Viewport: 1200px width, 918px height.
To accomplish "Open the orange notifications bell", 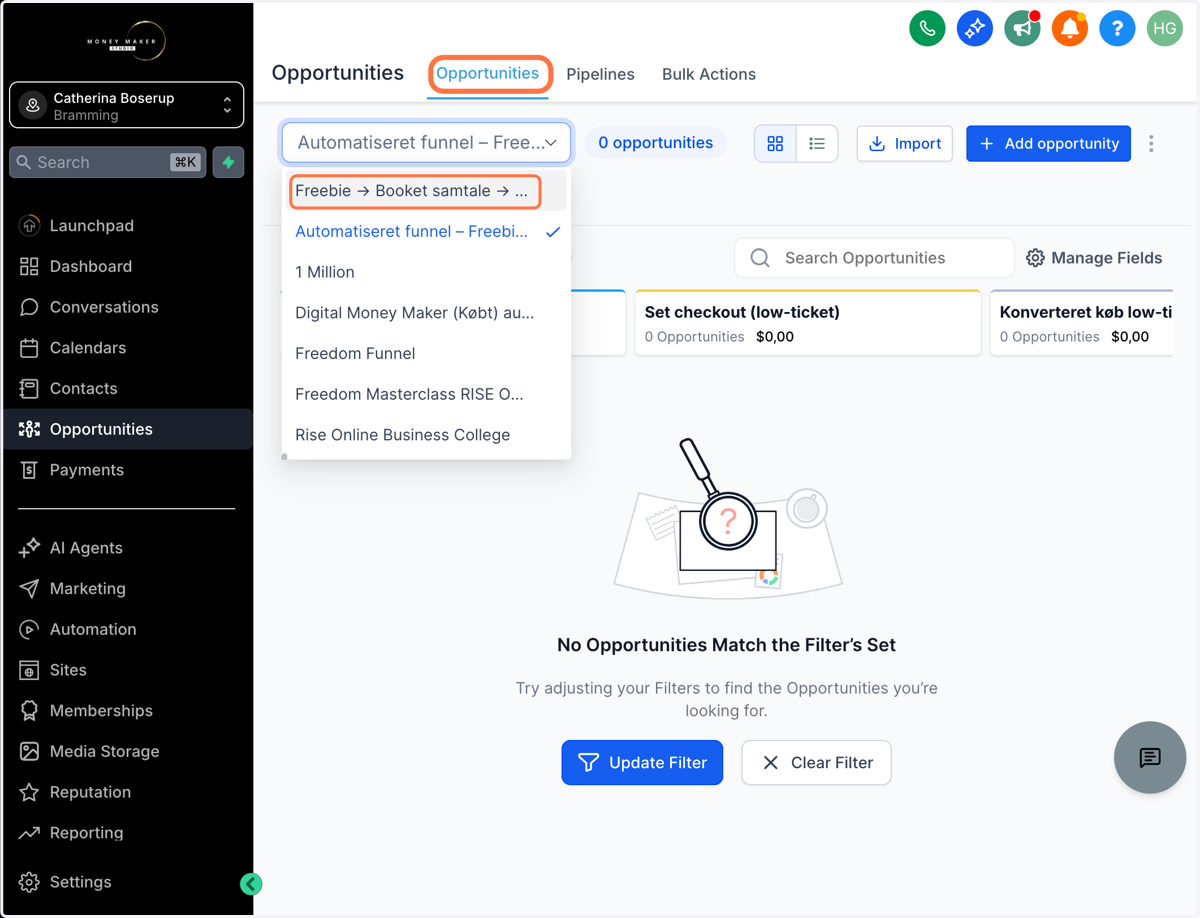I will (x=1069, y=29).
